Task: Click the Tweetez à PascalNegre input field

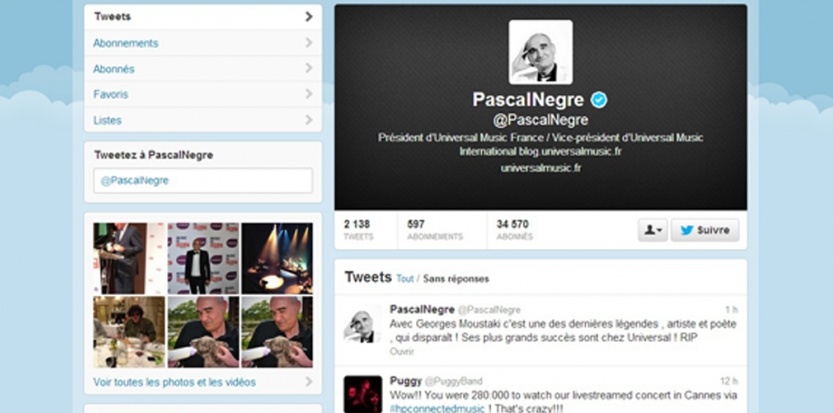Action: 203,181
